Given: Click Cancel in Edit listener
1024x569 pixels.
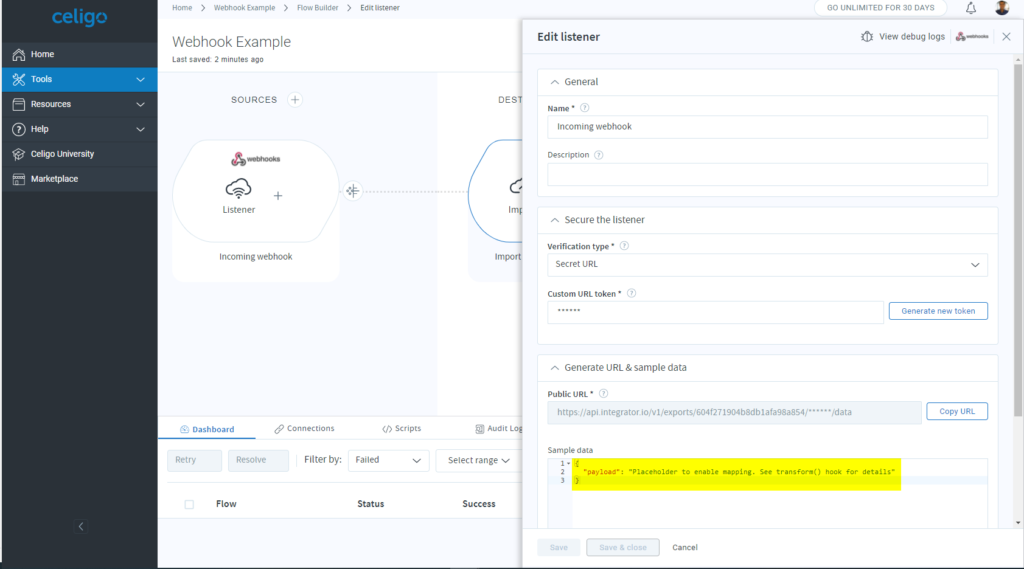Looking at the screenshot, I should coord(684,547).
